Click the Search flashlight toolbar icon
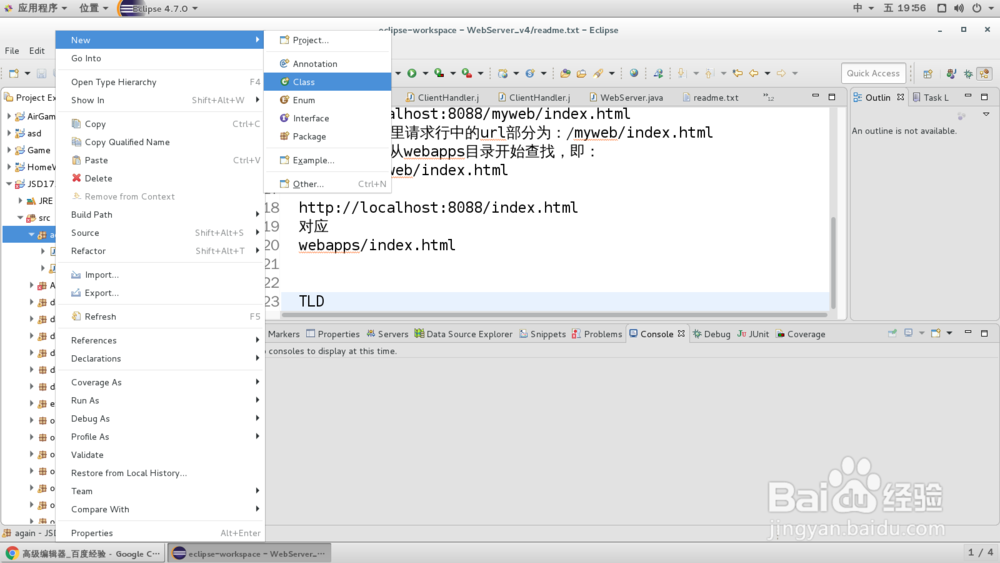The width and height of the screenshot is (1000, 563). click(598, 73)
